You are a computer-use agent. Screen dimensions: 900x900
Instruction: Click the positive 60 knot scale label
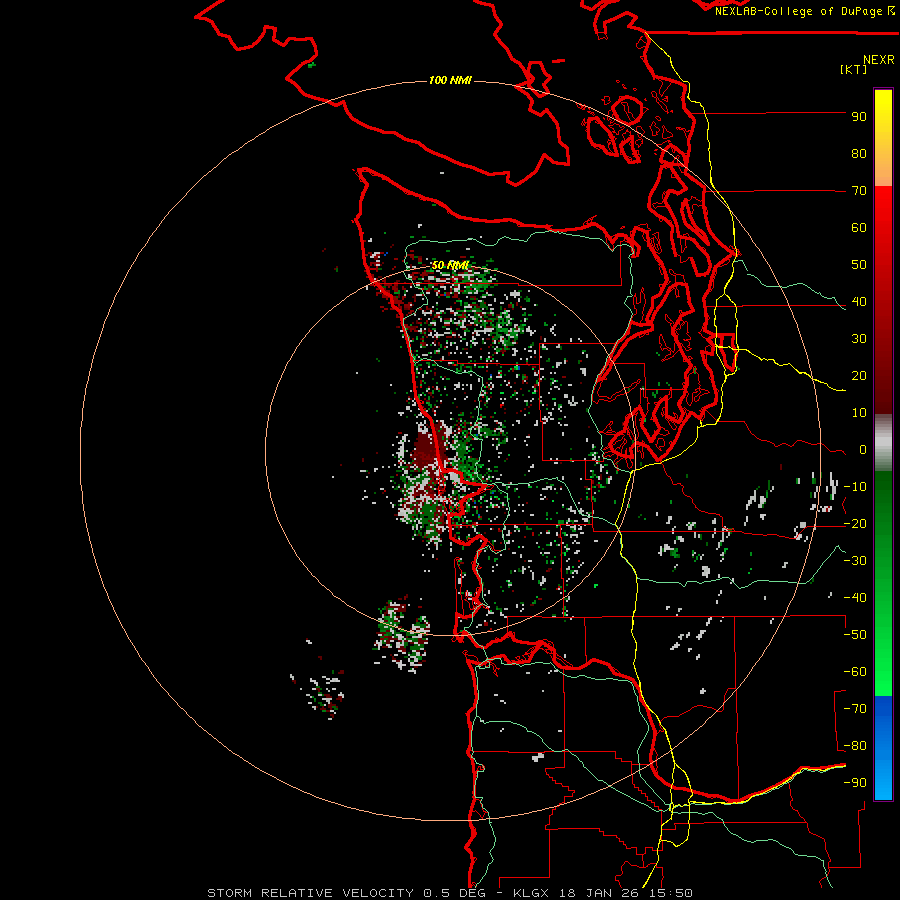(859, 228)
